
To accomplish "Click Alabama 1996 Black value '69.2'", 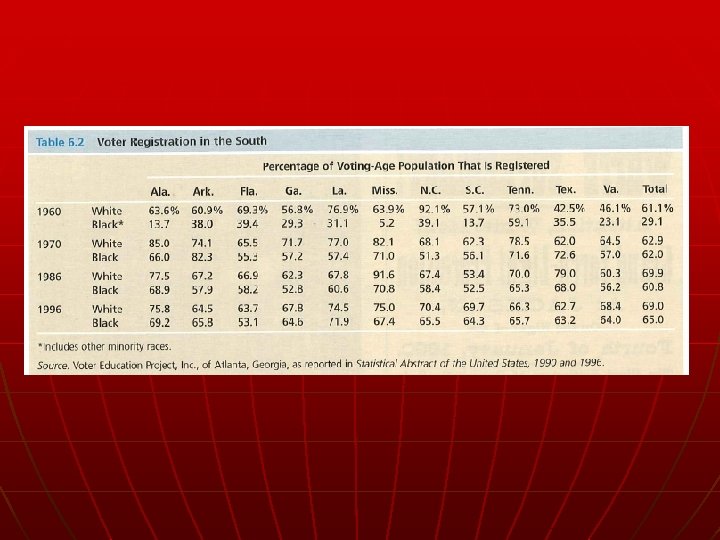I will click(x=159, y=323).
